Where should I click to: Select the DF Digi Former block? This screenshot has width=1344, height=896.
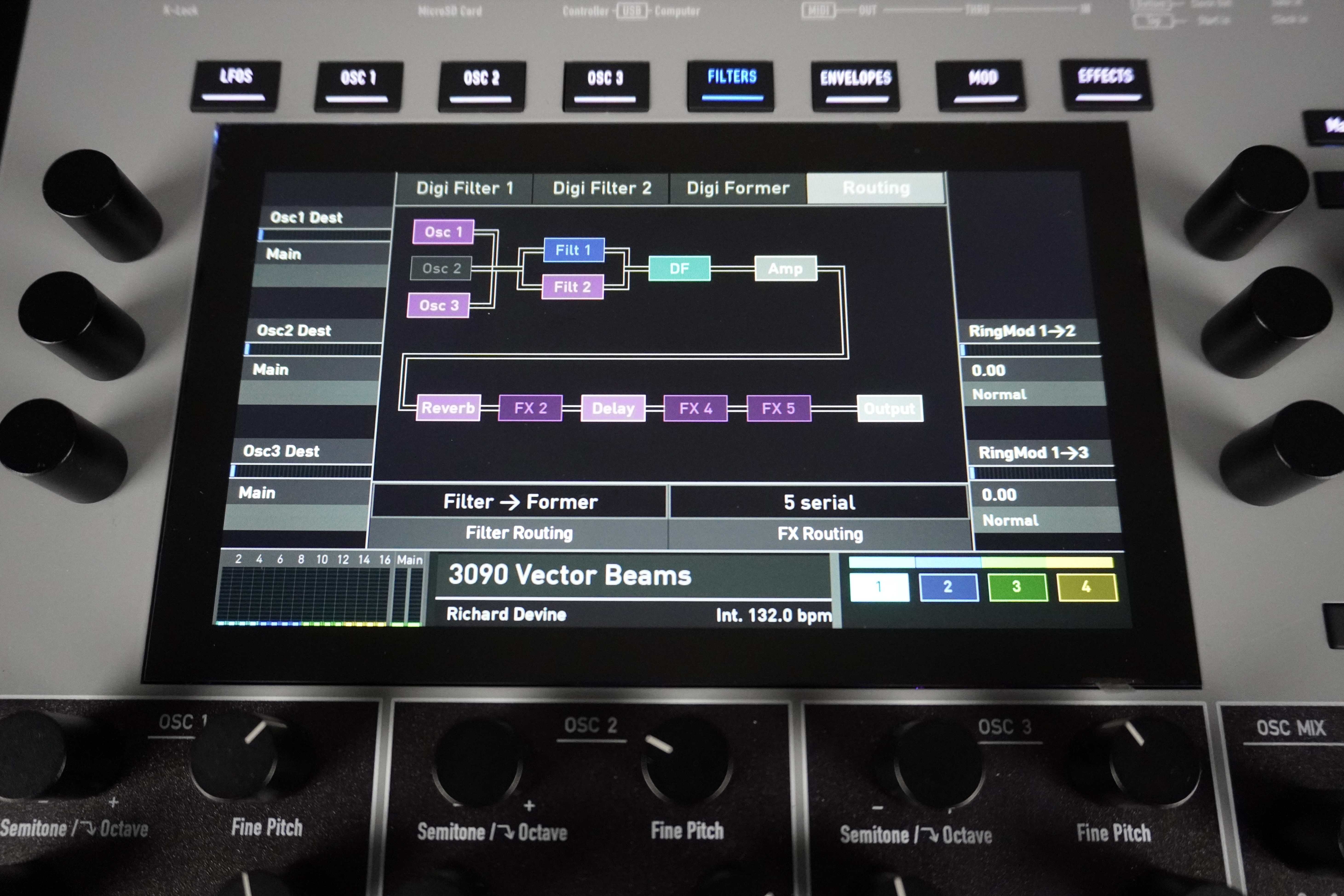point(679,269)
